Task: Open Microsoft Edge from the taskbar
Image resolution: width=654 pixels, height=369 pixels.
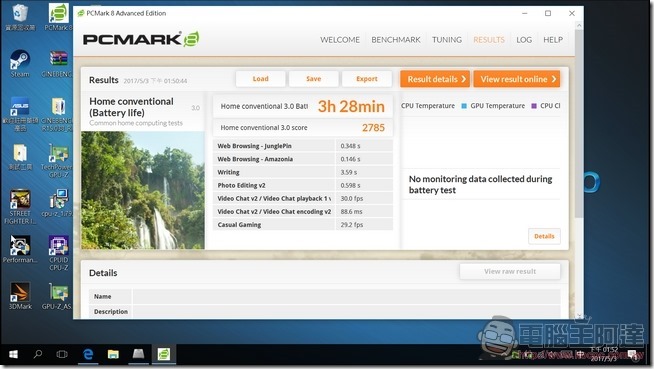Action: pos(88,354)
